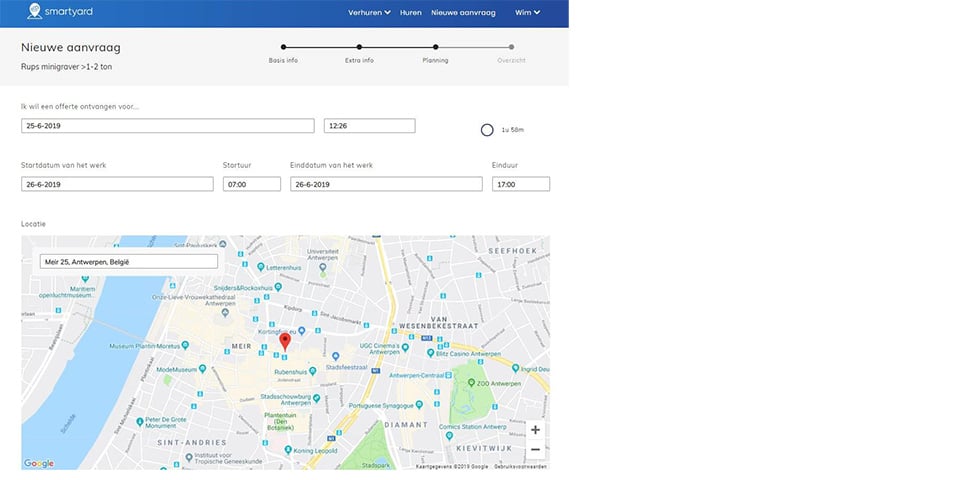960x480 pixels.
Task: Click the Museum Plantin-Moretus marker
Action: pos(186,346)
